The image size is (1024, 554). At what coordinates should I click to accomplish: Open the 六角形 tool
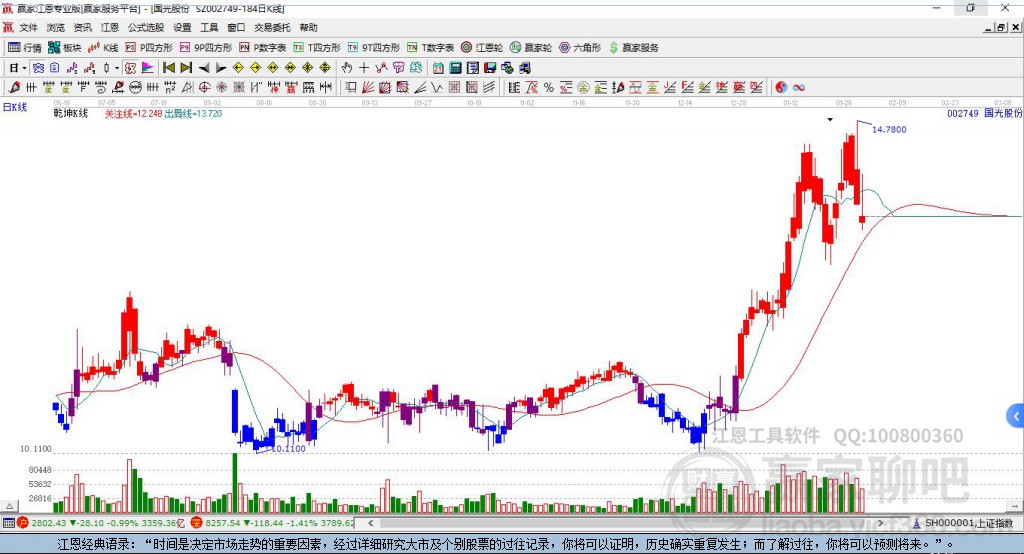(580, 48)
